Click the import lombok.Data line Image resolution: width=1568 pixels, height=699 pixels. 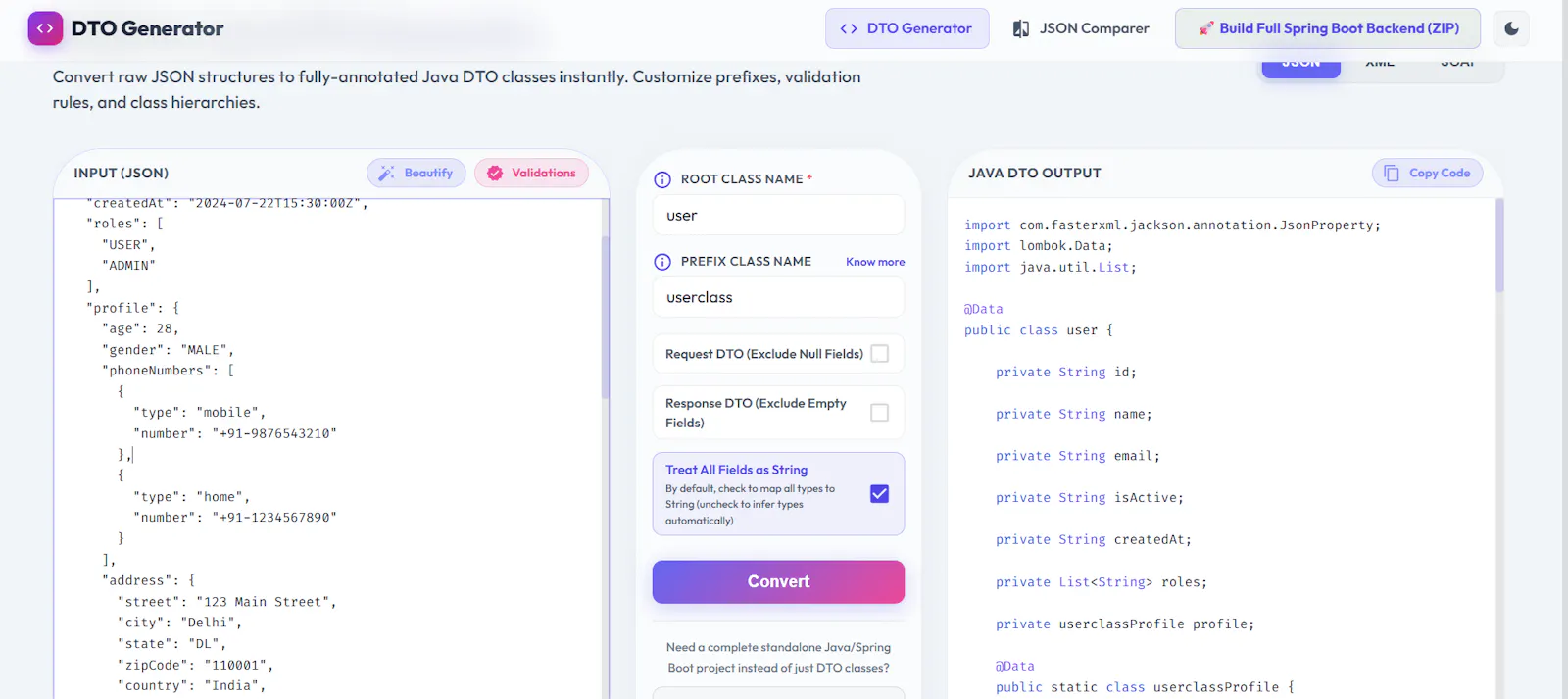coord(1039,246)
